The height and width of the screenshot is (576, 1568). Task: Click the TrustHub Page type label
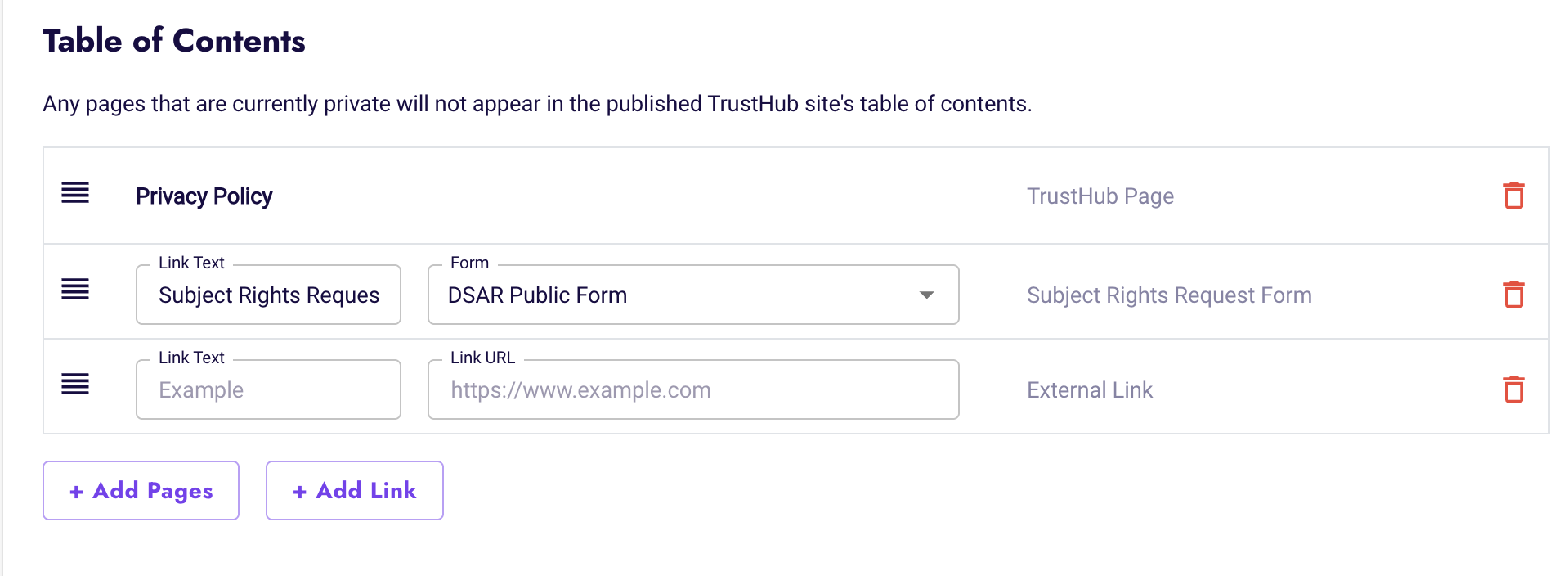(x=1100, y=196)
